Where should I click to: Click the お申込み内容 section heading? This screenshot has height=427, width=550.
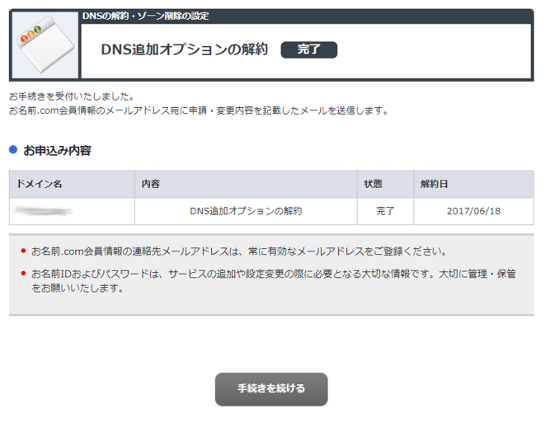(x=57, y=151)
